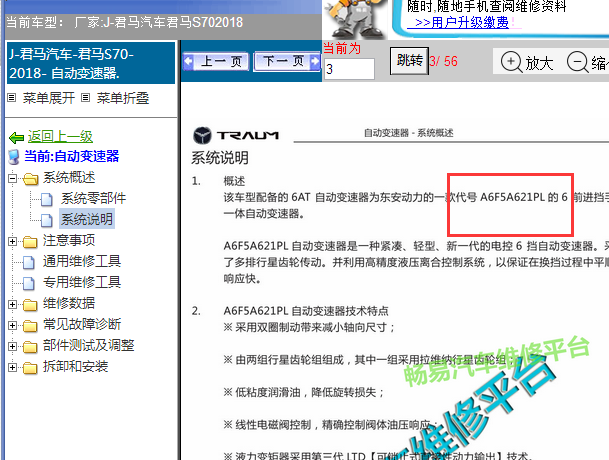Click the 君马S70-2018 自动变速器 title banner
609x460 pixels.
click(x=91, y=63)
